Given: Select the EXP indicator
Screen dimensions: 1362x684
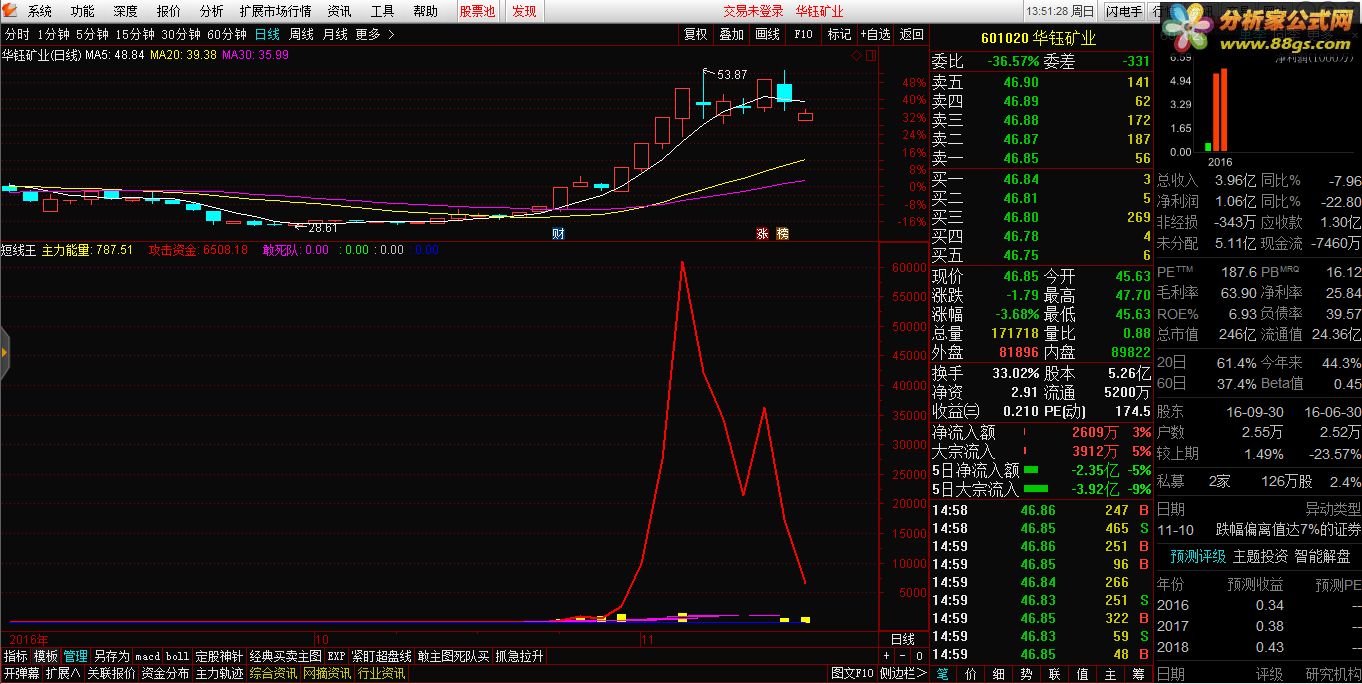Looking at the screenshot, I should 336,656.
